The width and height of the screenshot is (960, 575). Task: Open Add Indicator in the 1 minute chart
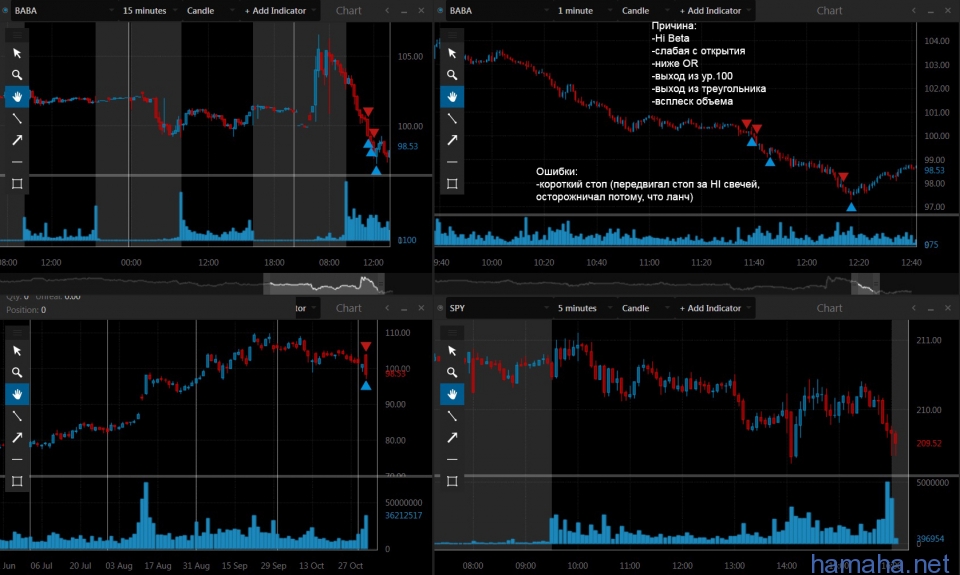pyautogui.click(x=714, y=10)
